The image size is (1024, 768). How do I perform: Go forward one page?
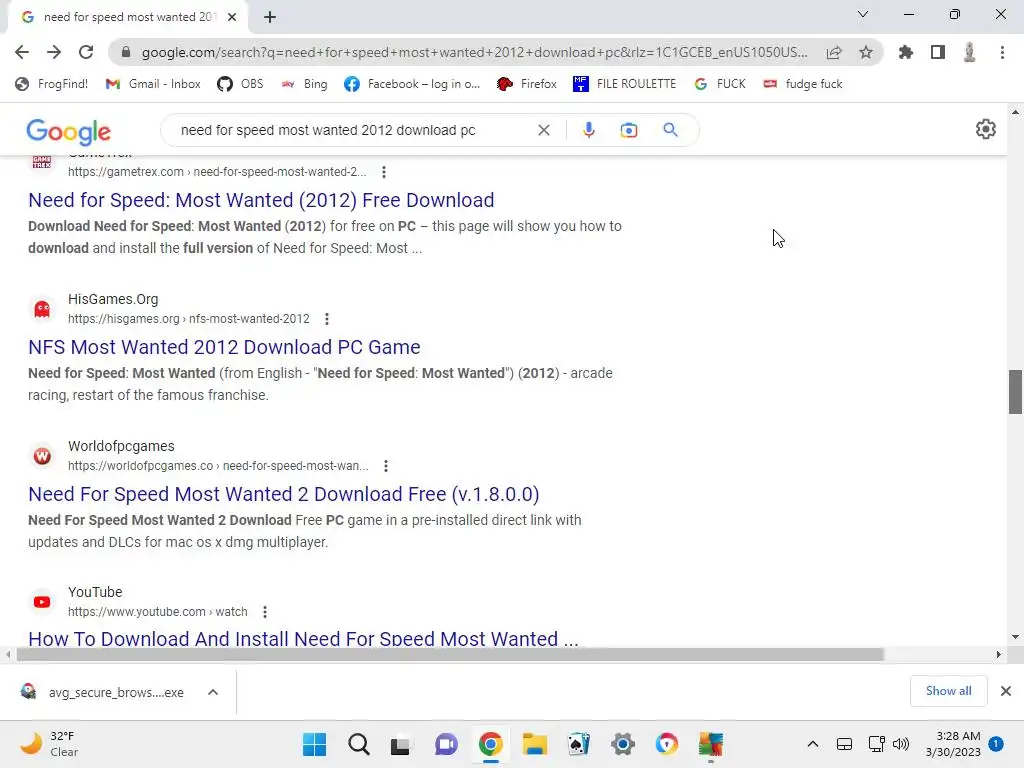click(54, 52)
